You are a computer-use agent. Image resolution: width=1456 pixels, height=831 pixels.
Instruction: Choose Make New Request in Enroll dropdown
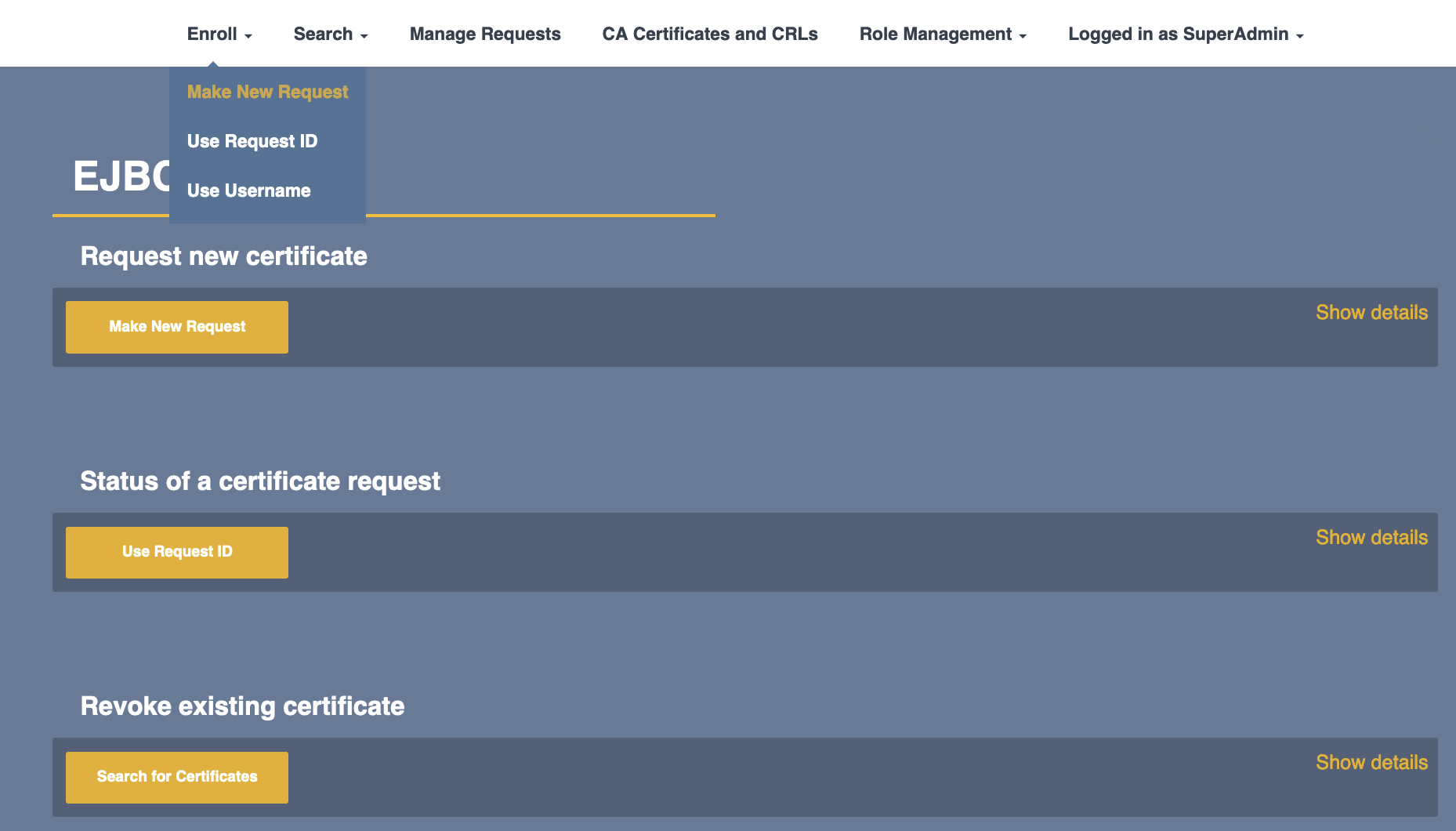tap(267, 92)
